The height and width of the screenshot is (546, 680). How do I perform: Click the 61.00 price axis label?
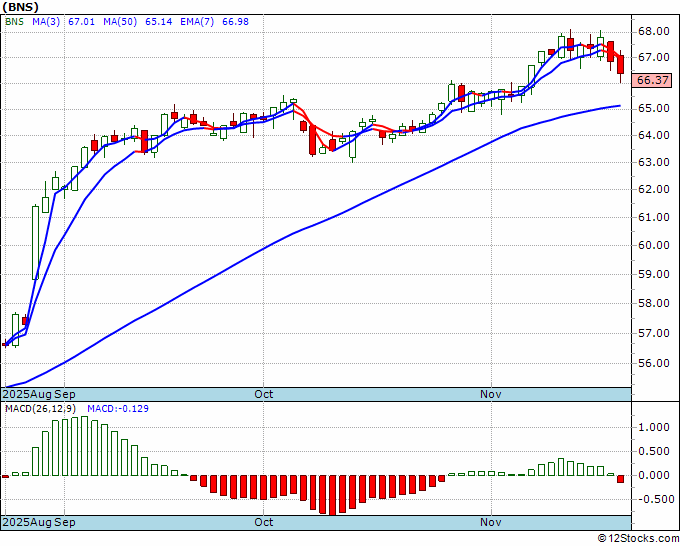653,217
